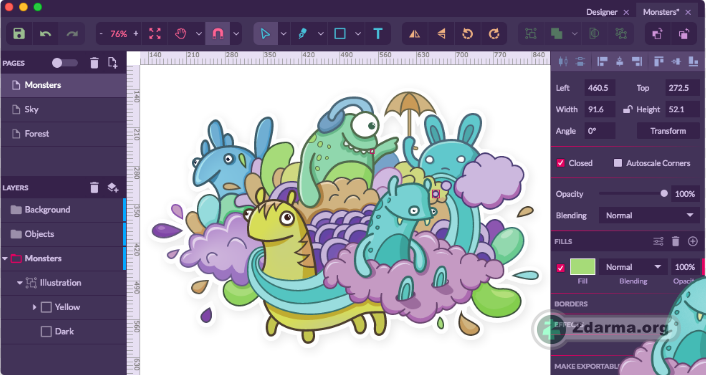Expand the Yellow layer group
The image size is (706, 375).
click(x=34, y=307)
